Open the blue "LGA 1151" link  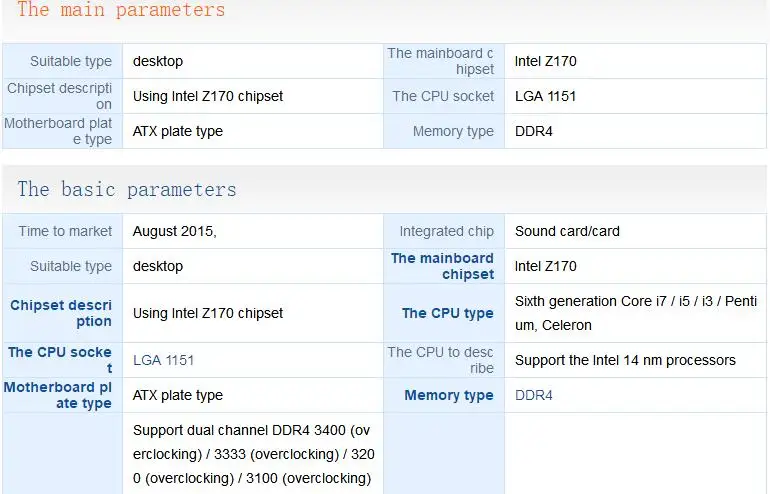tap(163, 360)
